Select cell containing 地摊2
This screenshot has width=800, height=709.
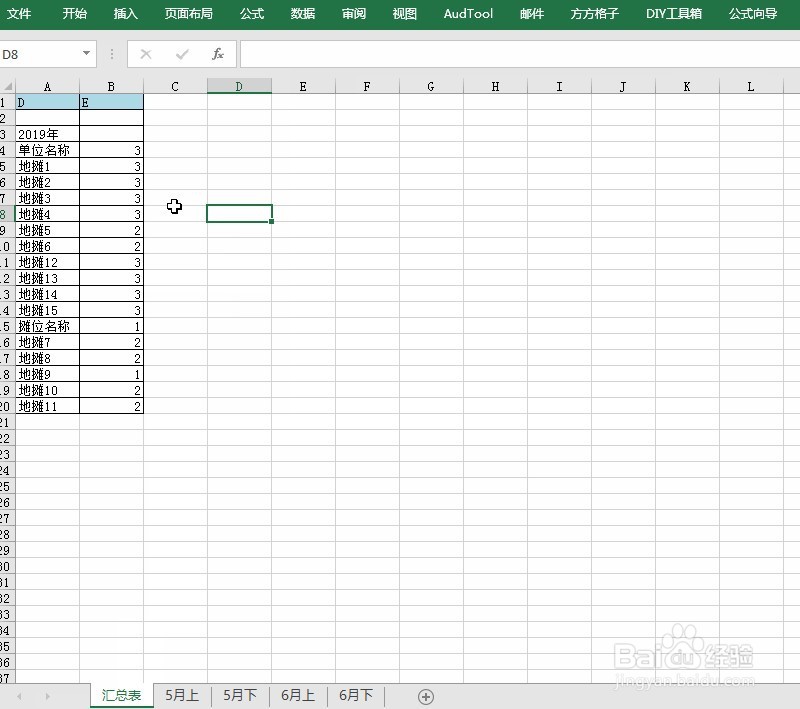[47, 182]
